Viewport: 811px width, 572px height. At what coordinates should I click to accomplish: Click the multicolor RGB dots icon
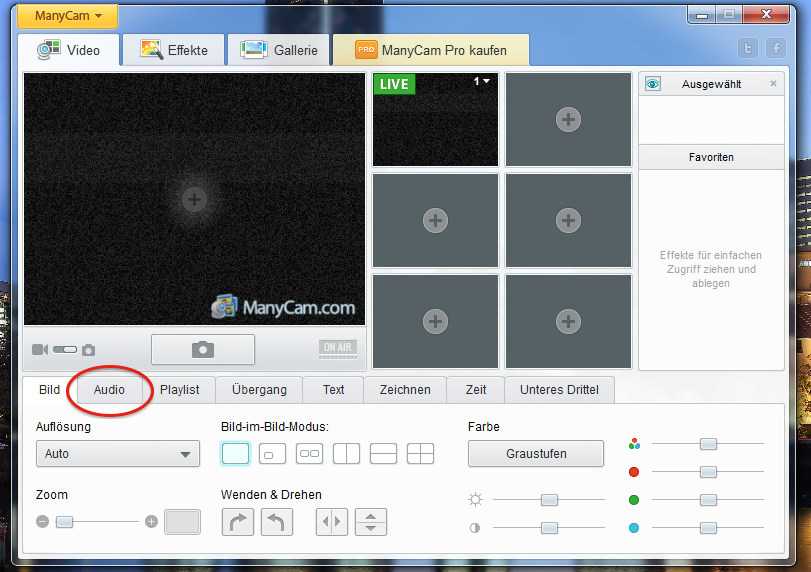[x=634, y=444]
